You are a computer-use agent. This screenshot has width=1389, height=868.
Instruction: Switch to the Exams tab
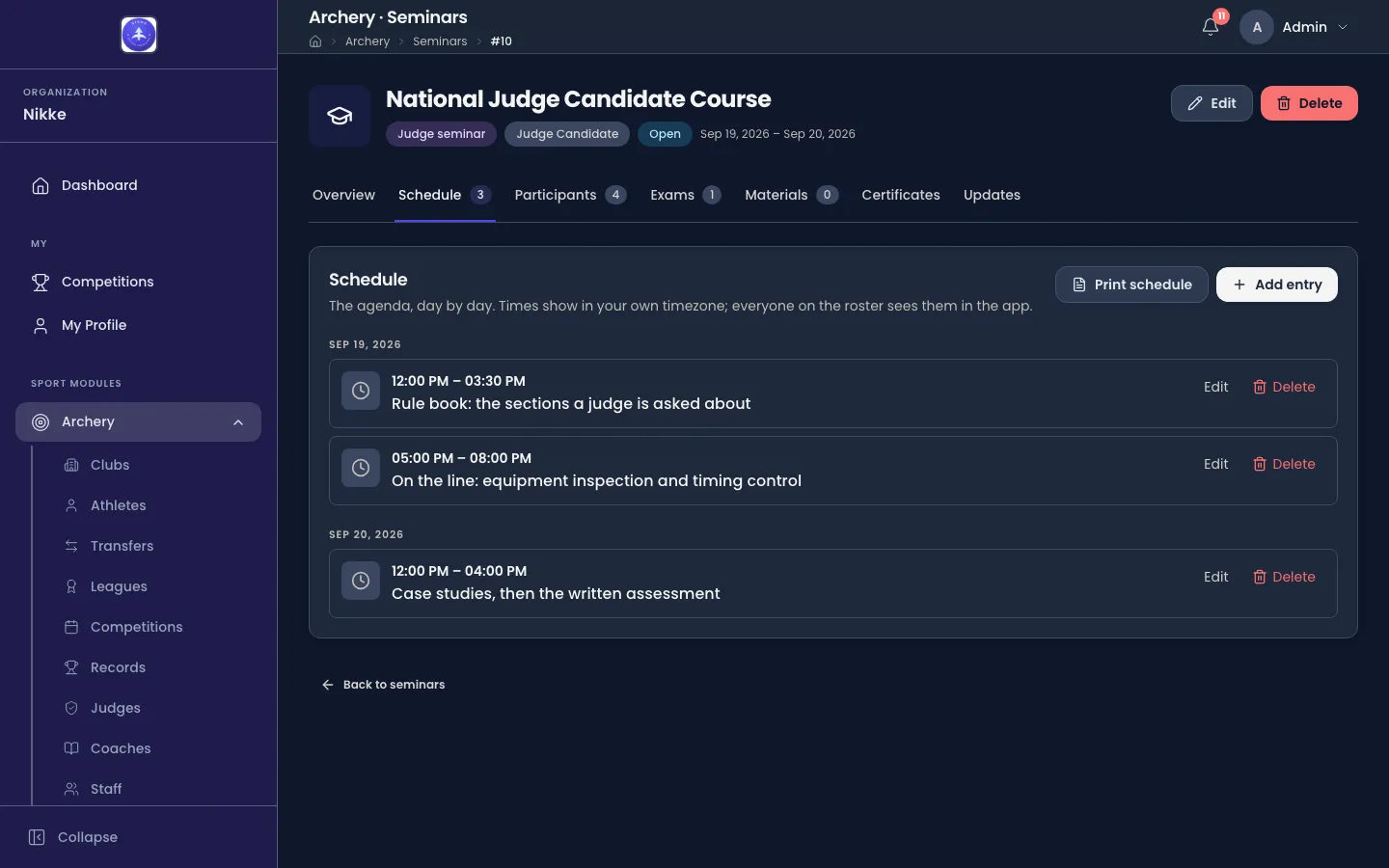tap(685, 195)
